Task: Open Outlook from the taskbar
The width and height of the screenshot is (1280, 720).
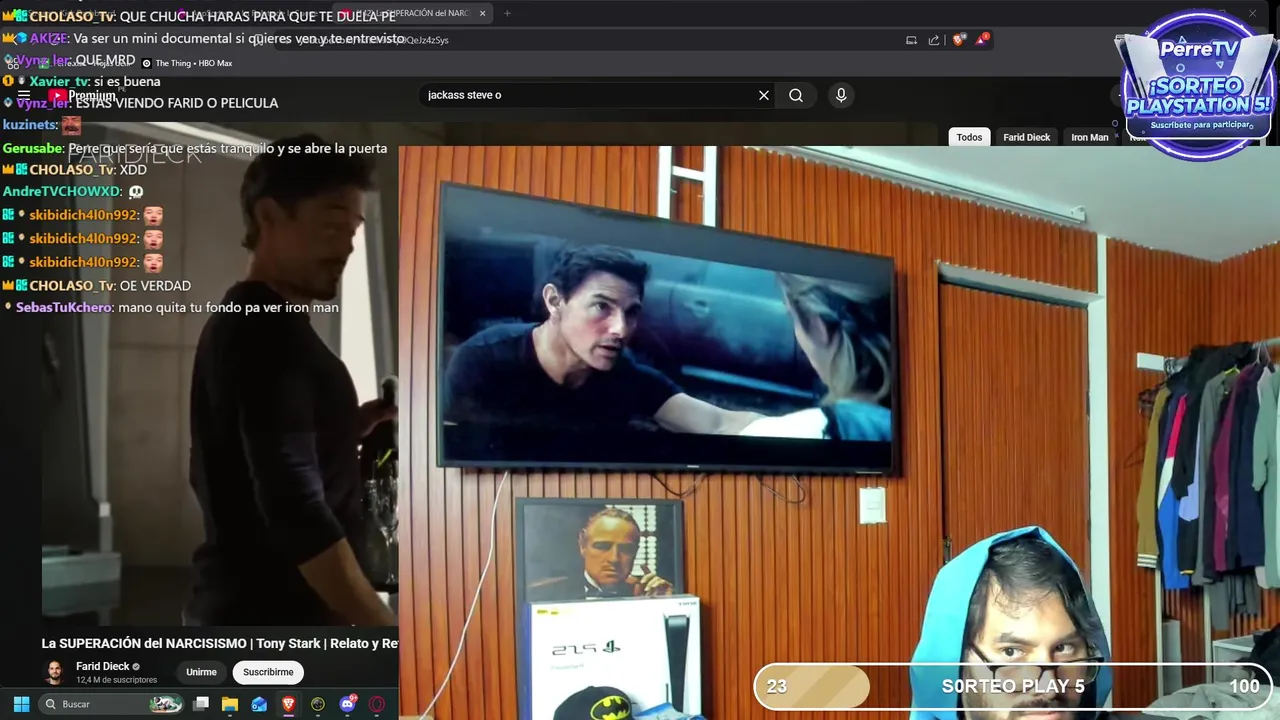Action: pos(259,704)
